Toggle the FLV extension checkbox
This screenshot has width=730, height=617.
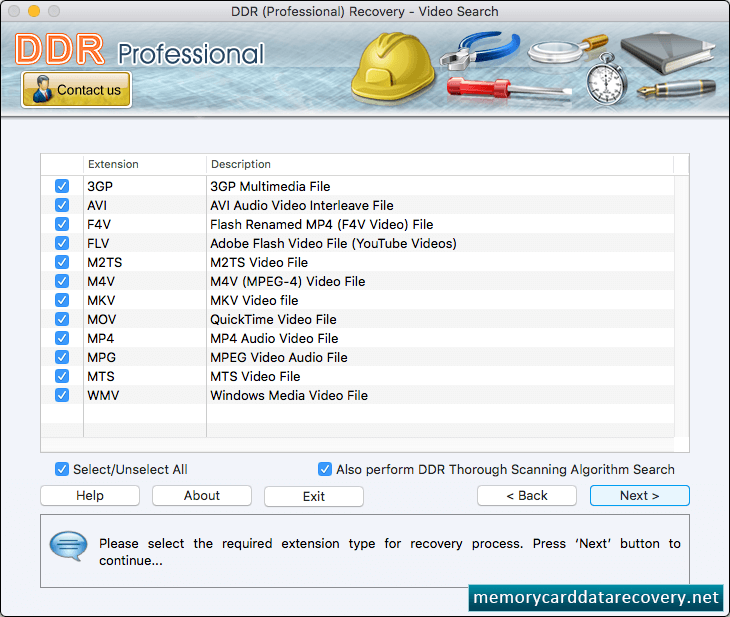point(62,243)
